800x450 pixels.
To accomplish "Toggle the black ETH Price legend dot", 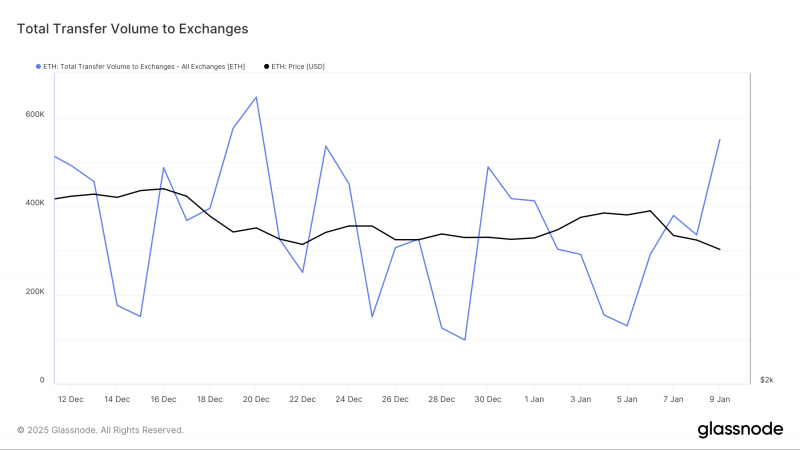I will tap(266, 66).
